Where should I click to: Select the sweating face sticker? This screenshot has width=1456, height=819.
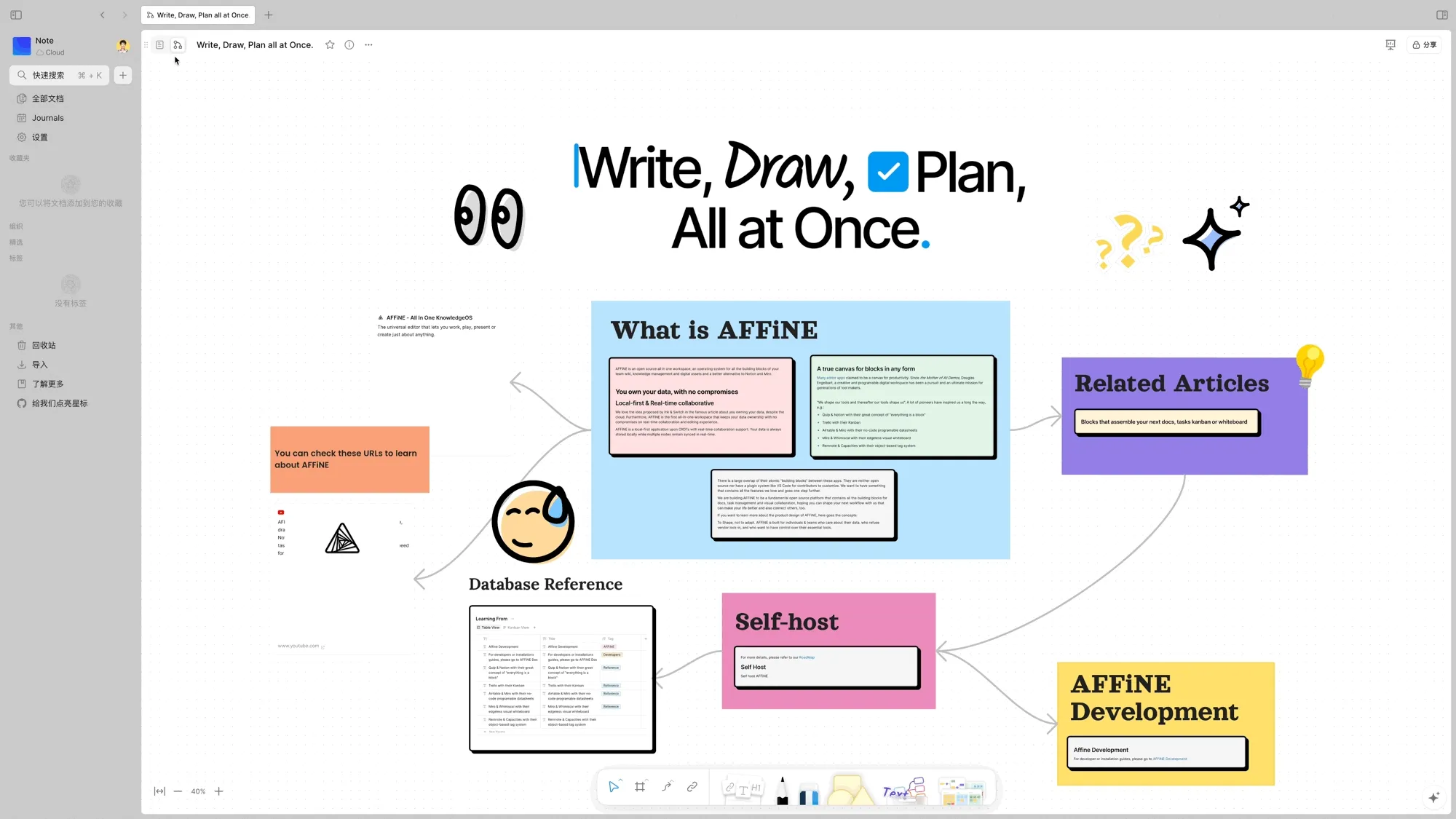(x=534, y=521)
